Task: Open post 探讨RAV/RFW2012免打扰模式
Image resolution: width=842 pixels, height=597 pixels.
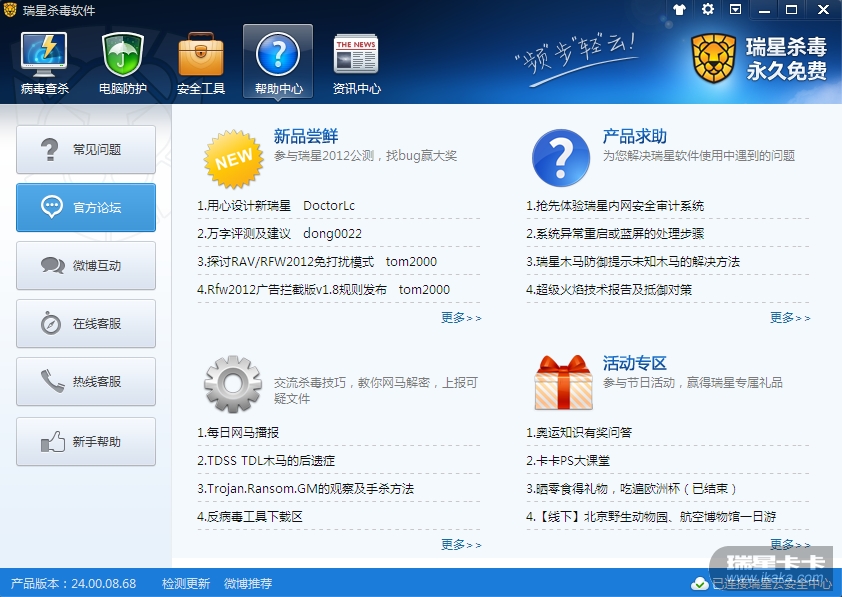Action: click(x=317, y=261)
